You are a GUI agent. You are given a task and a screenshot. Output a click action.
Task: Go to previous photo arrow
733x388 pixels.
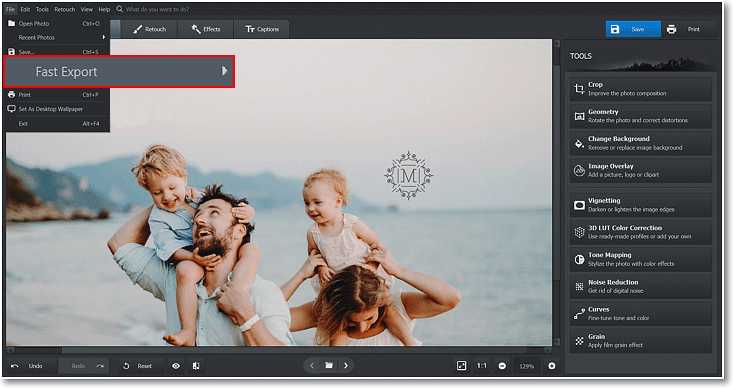(x=312, y=366)
